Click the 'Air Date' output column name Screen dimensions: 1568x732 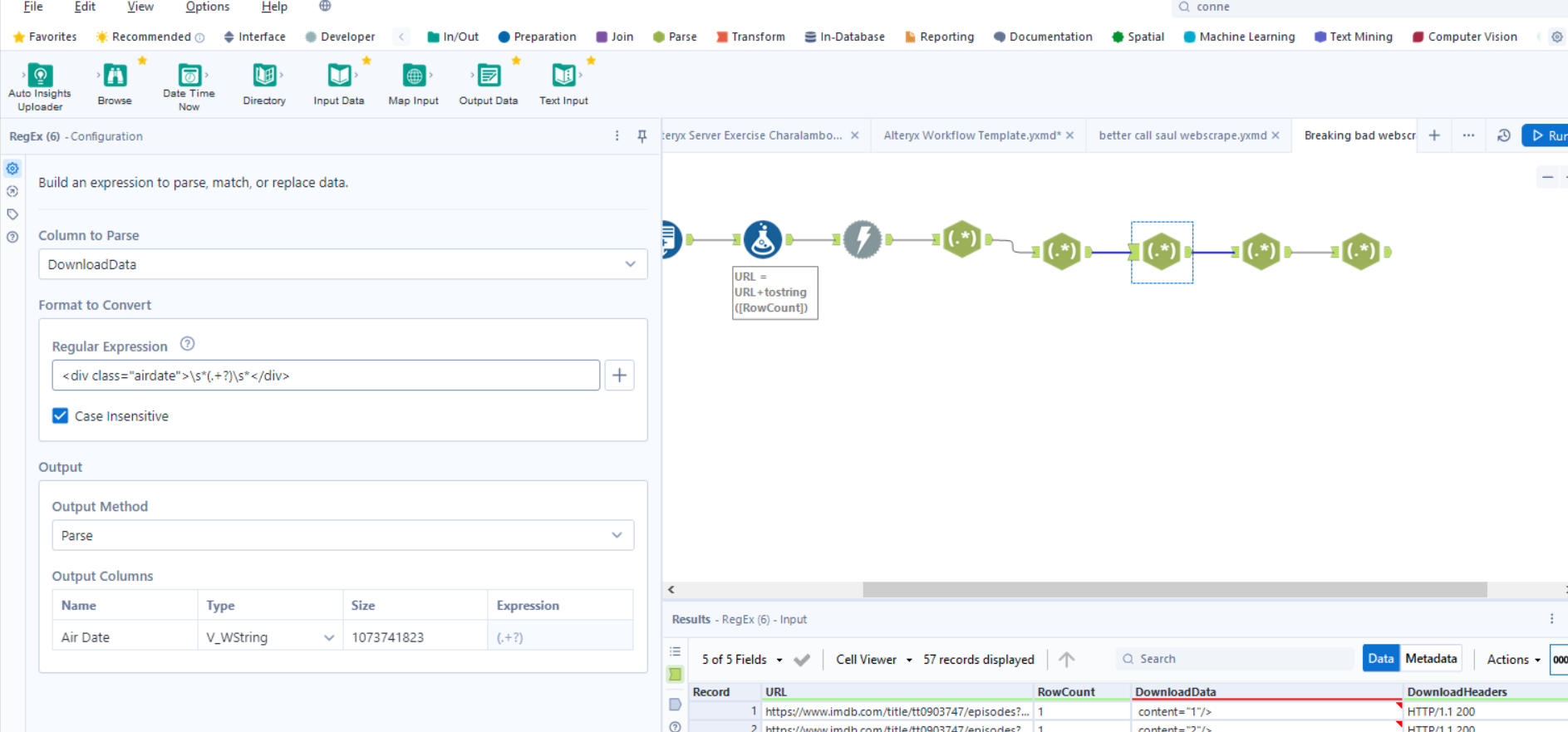(86, 637)
